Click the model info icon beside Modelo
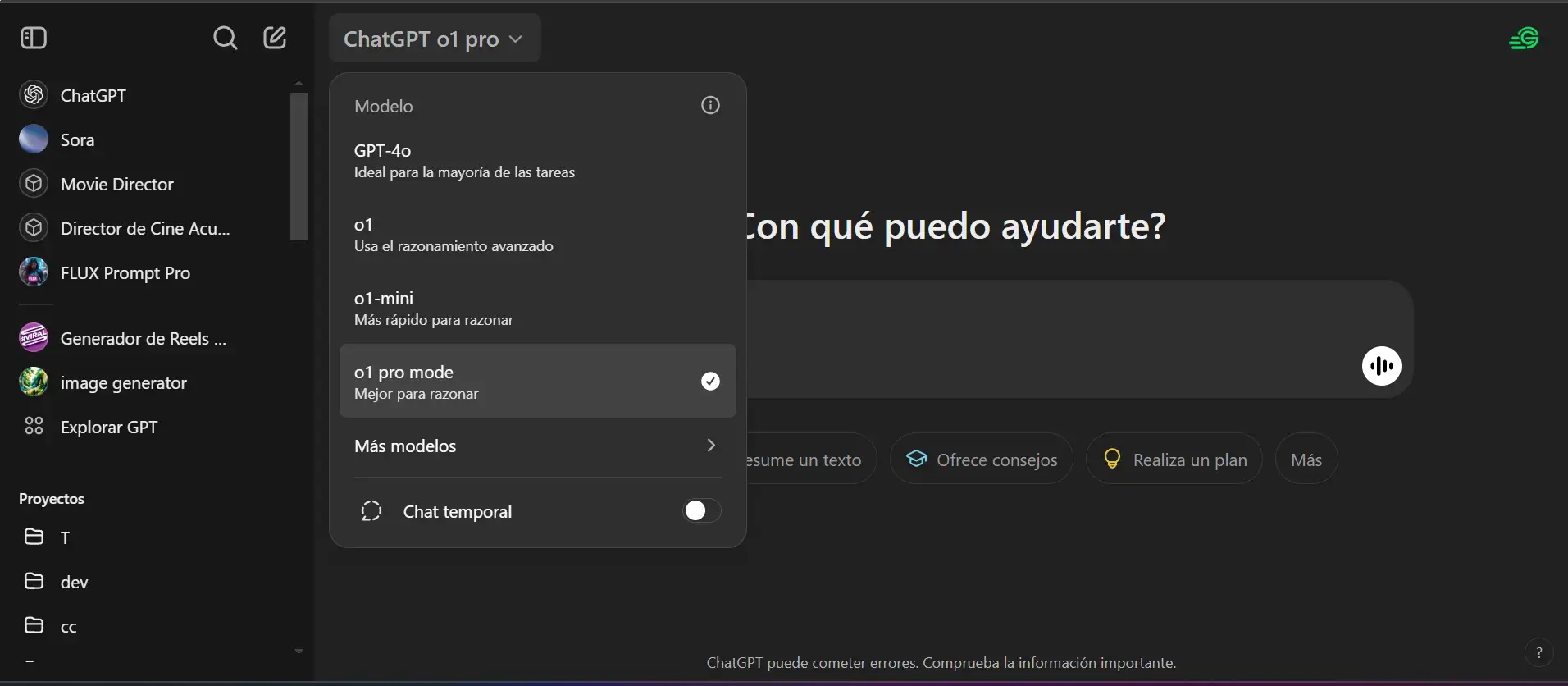The height and width of the screenshot is (686, 1568). click(710, 105)
